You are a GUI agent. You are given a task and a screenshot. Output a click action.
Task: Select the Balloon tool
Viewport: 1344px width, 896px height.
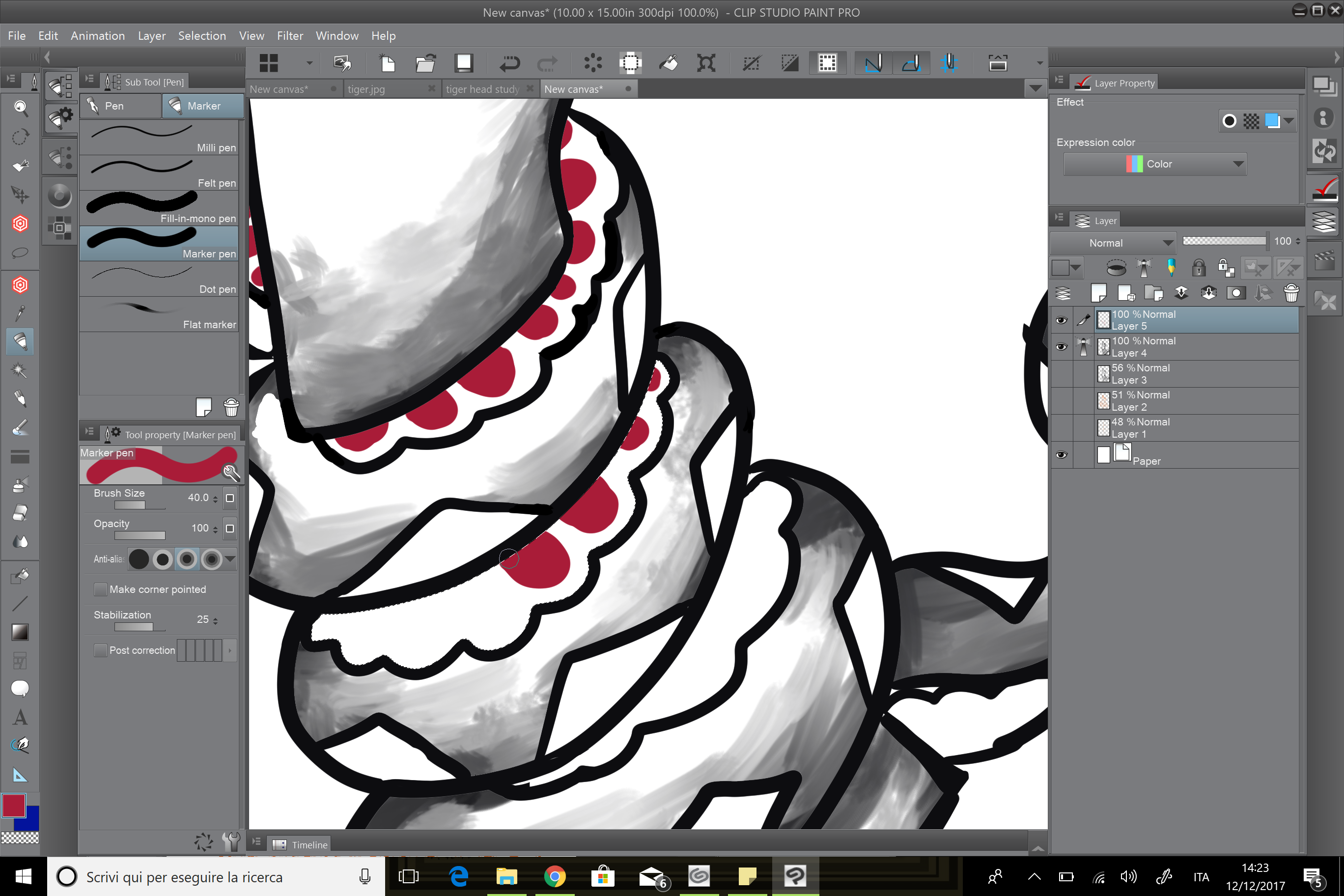pos(20,689)
